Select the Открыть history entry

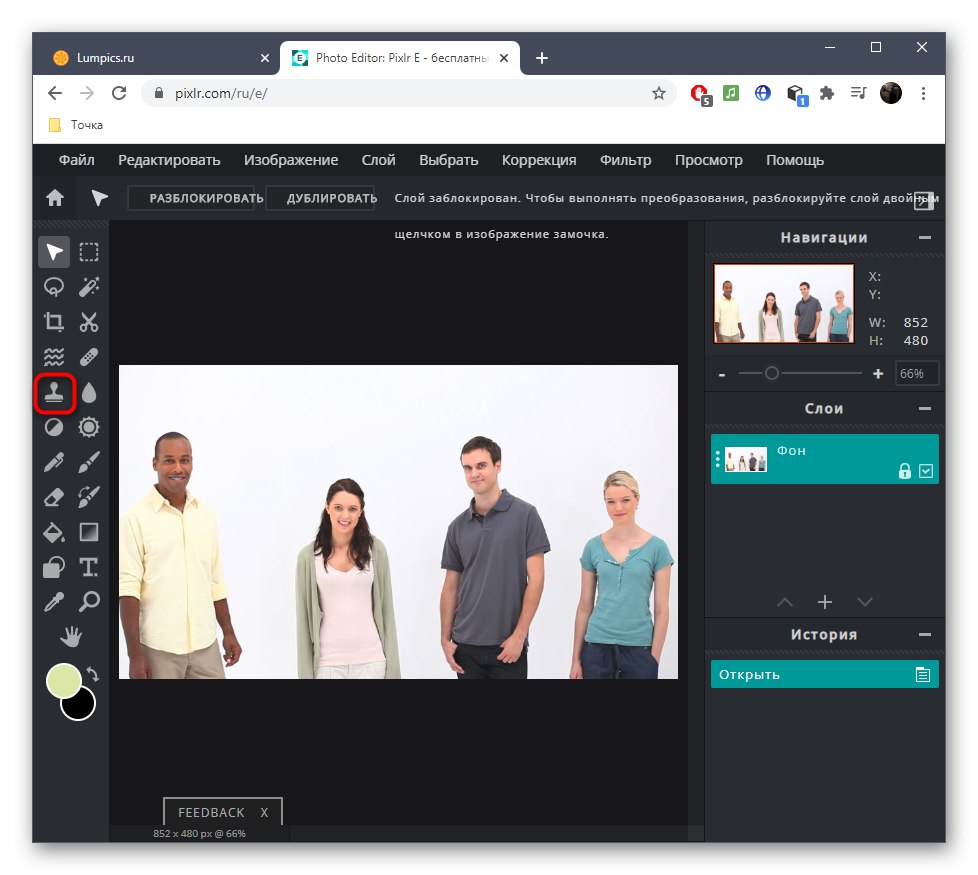(825, 674)
